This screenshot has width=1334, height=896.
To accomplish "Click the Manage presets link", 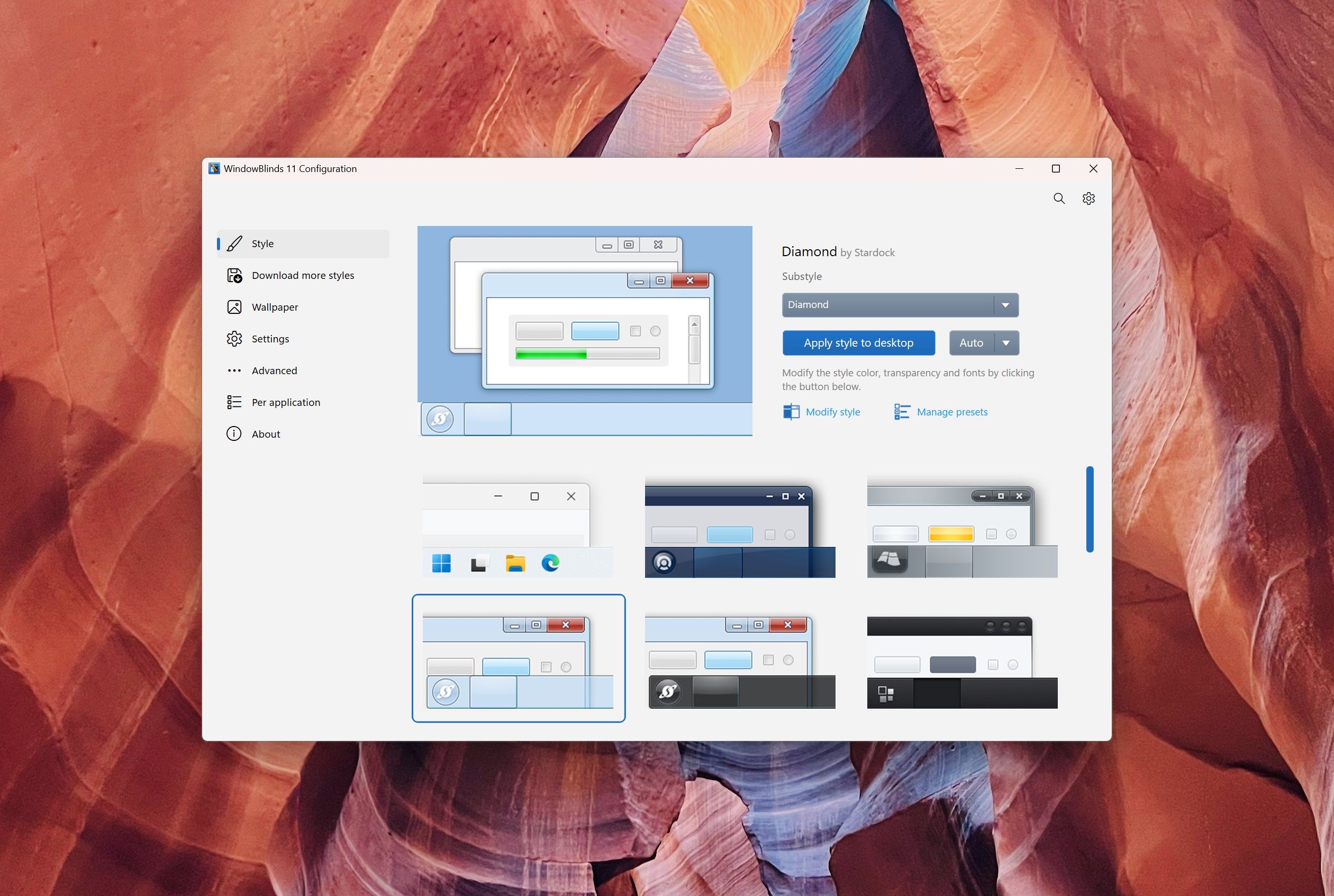I will pos(951,411).
